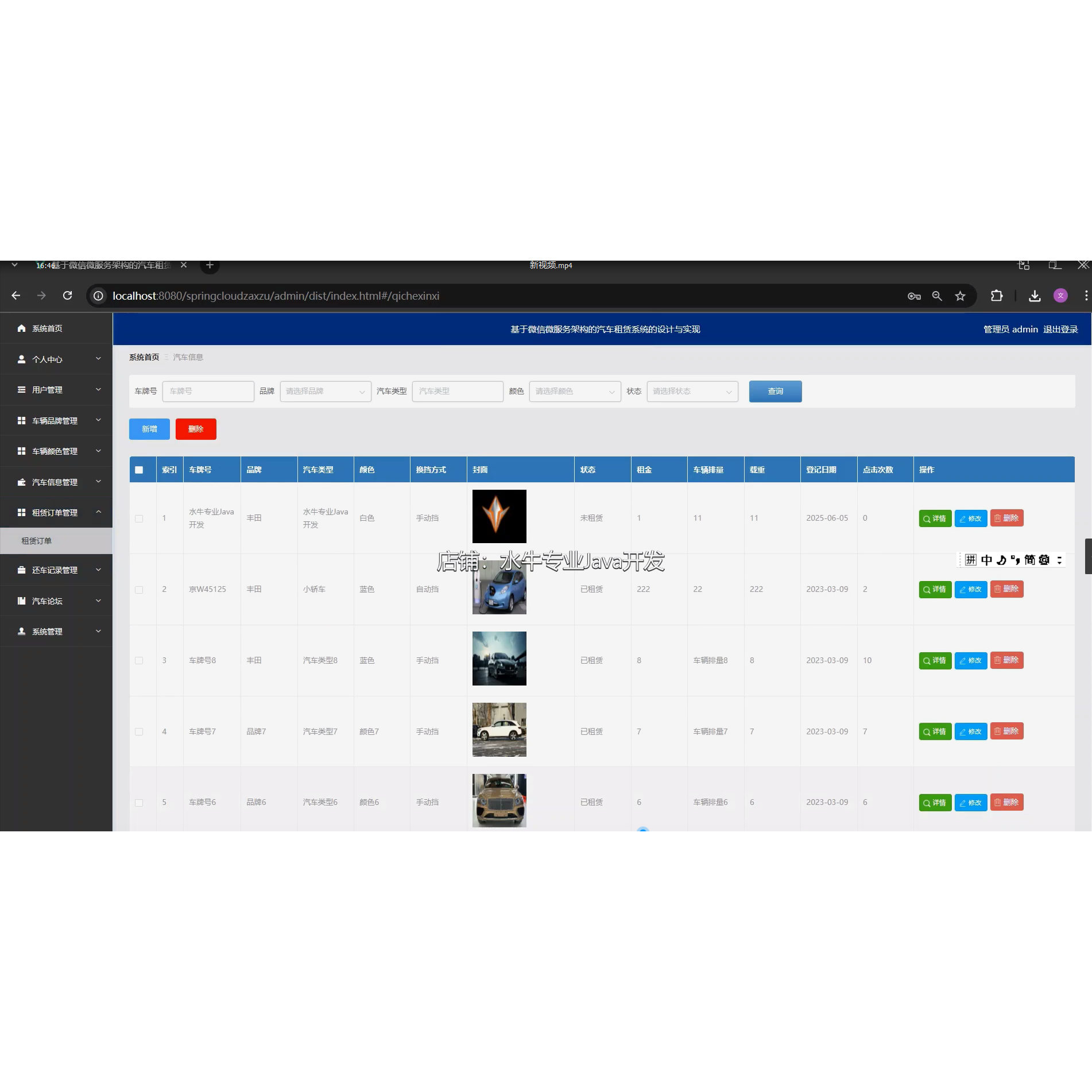Click the user icon beside 系统管理
The image size is (1092, 1092).
[21, 632]
